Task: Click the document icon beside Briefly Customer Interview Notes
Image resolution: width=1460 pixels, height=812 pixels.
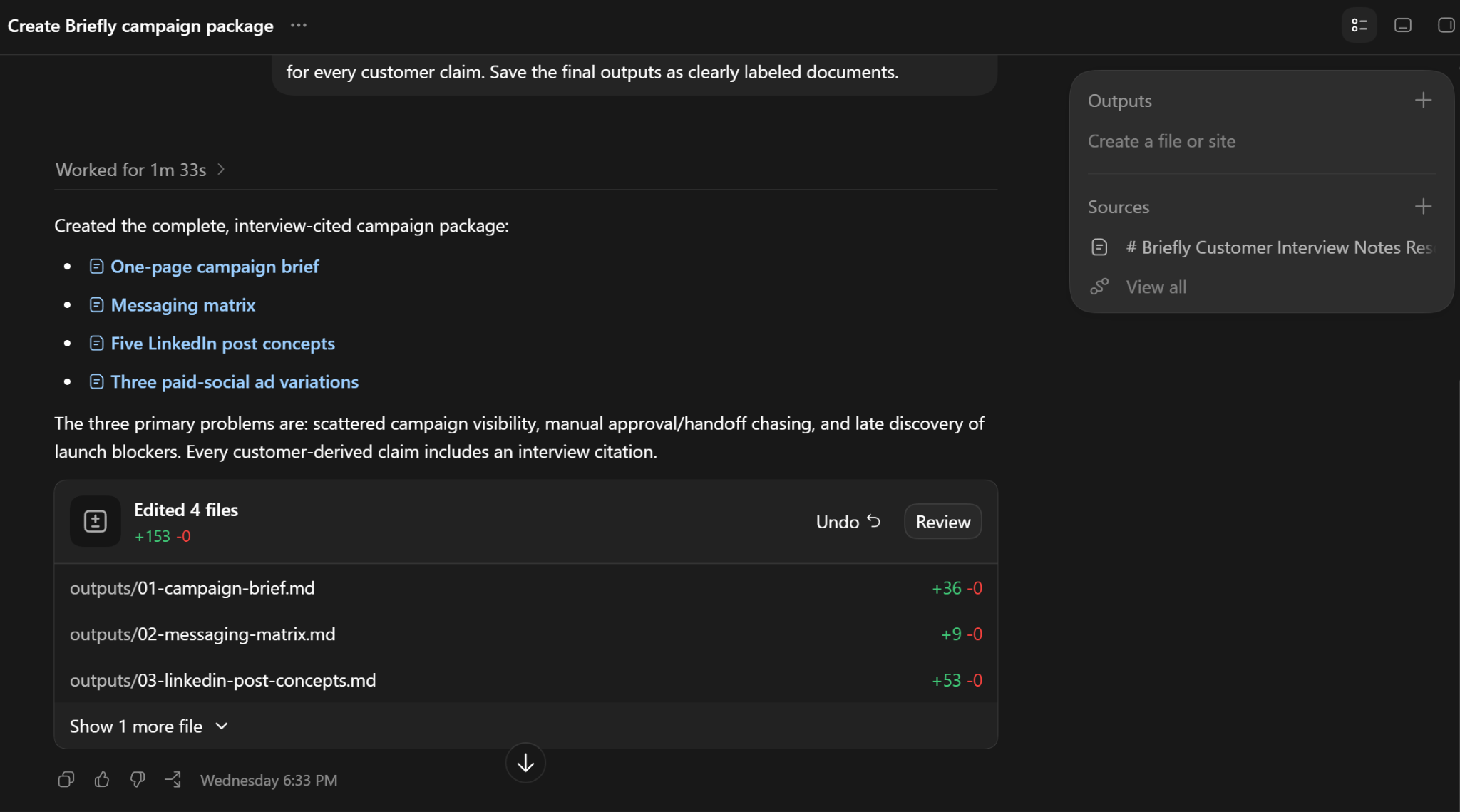Action: pos(1099,247)
